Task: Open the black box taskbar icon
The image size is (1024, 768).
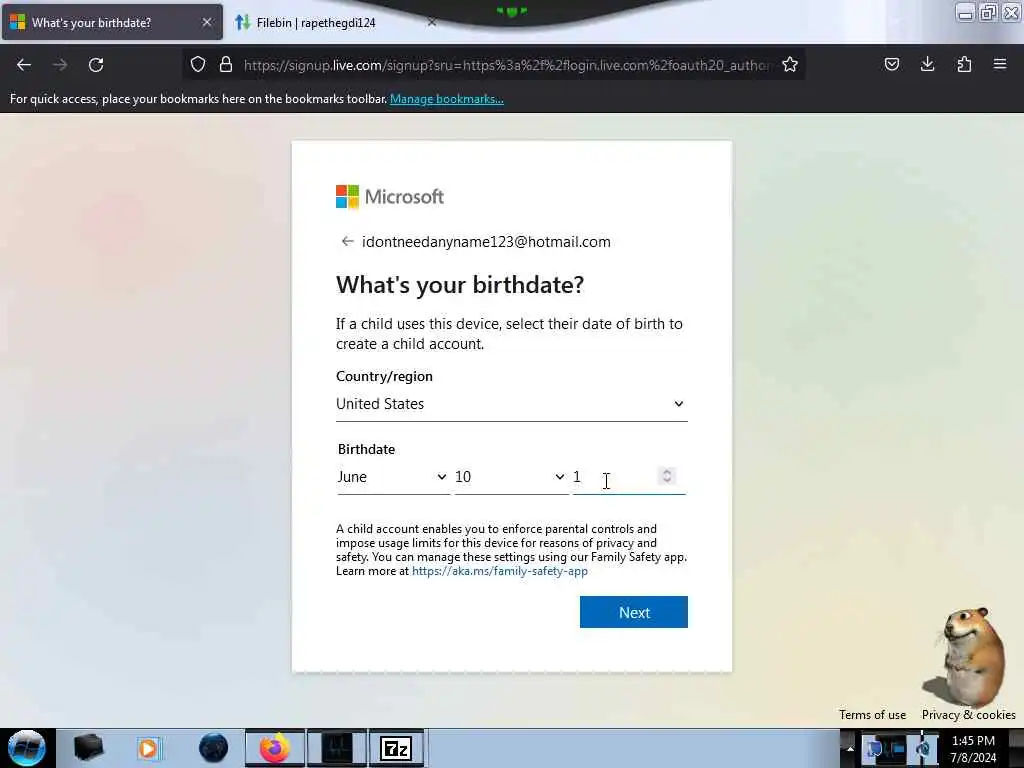Action: [89, 748]
